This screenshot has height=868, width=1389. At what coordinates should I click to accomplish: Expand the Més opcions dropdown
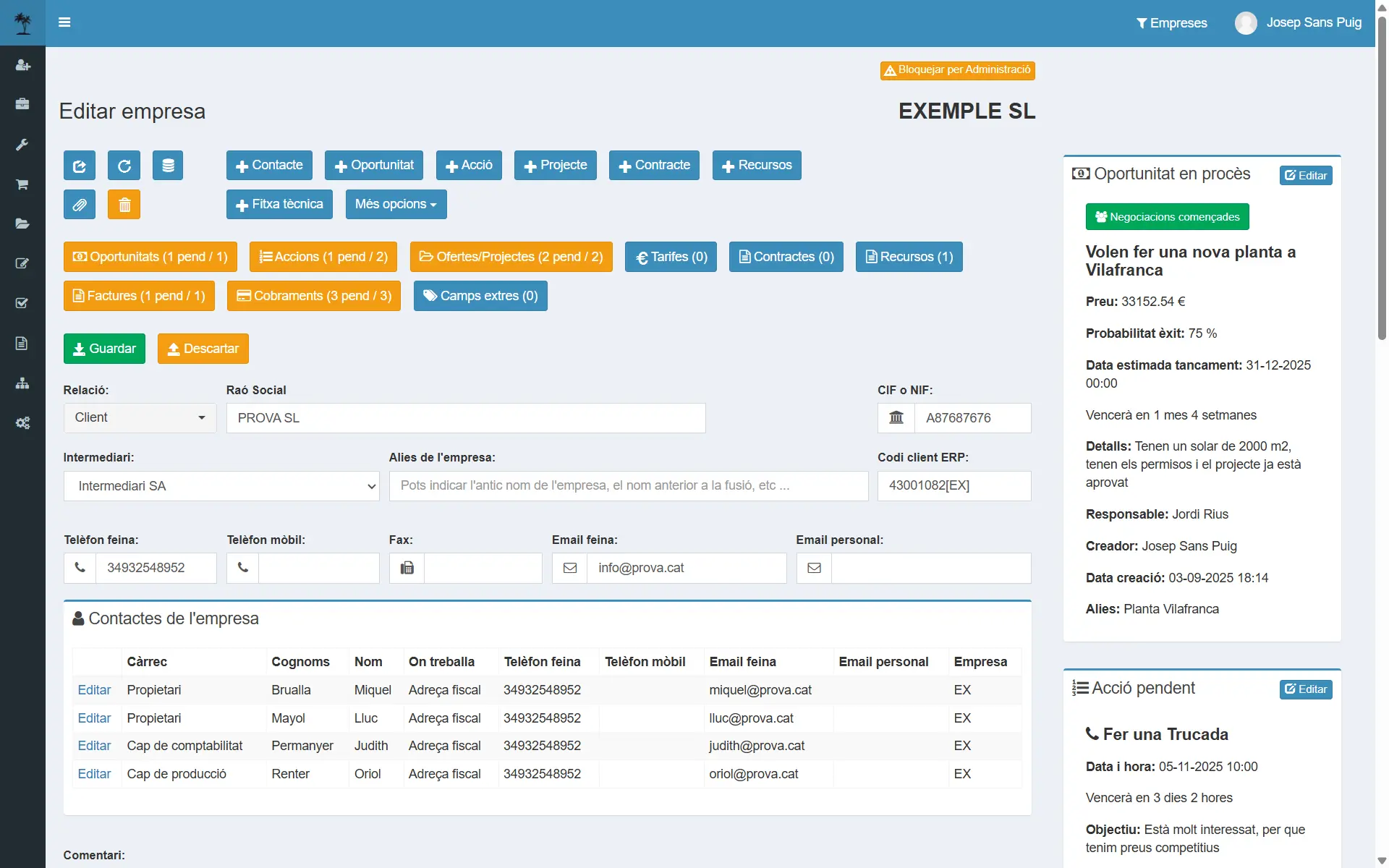click(x=396, y=204)
